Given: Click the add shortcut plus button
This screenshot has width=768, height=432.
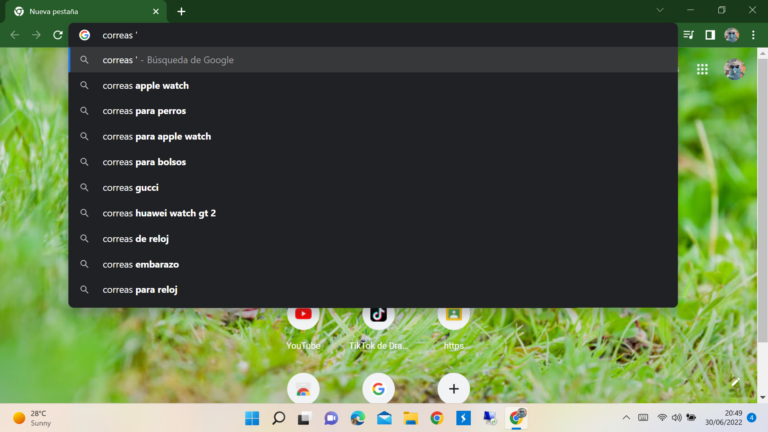Looking at the screenshot, I should [453, 388].
